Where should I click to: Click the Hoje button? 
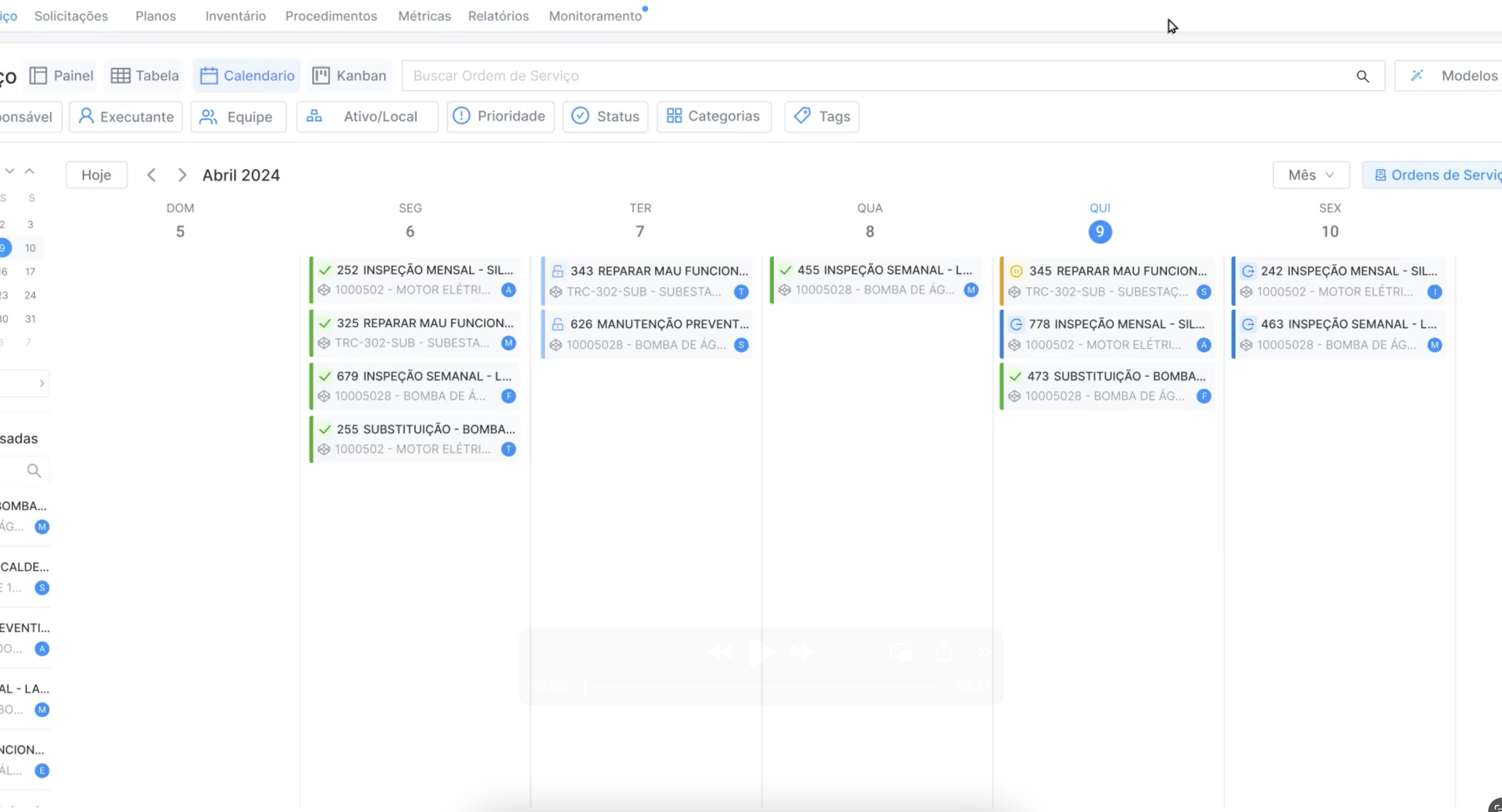click(96, 174)
